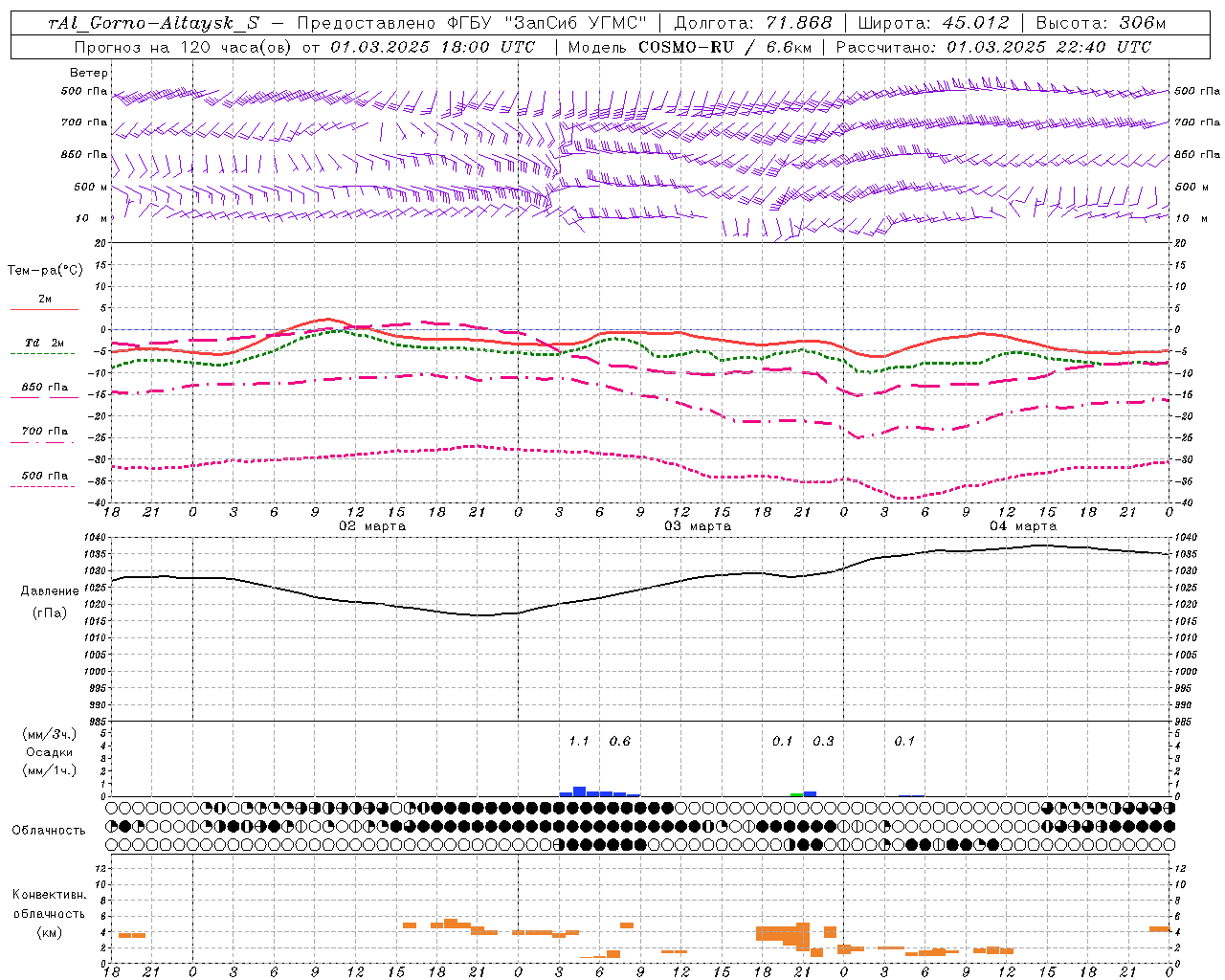Click the provider text ФГБУ "ЗапСиб УГМС"
Viewport: 1225px width, 980px height.
click(547, 23)
